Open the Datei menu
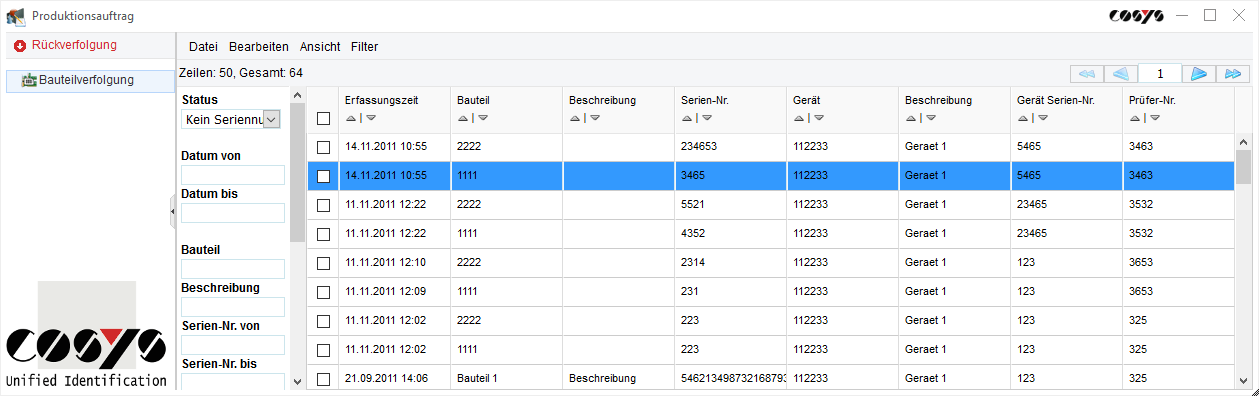This screenshot has width=1259, height=396. coord(203,47)
